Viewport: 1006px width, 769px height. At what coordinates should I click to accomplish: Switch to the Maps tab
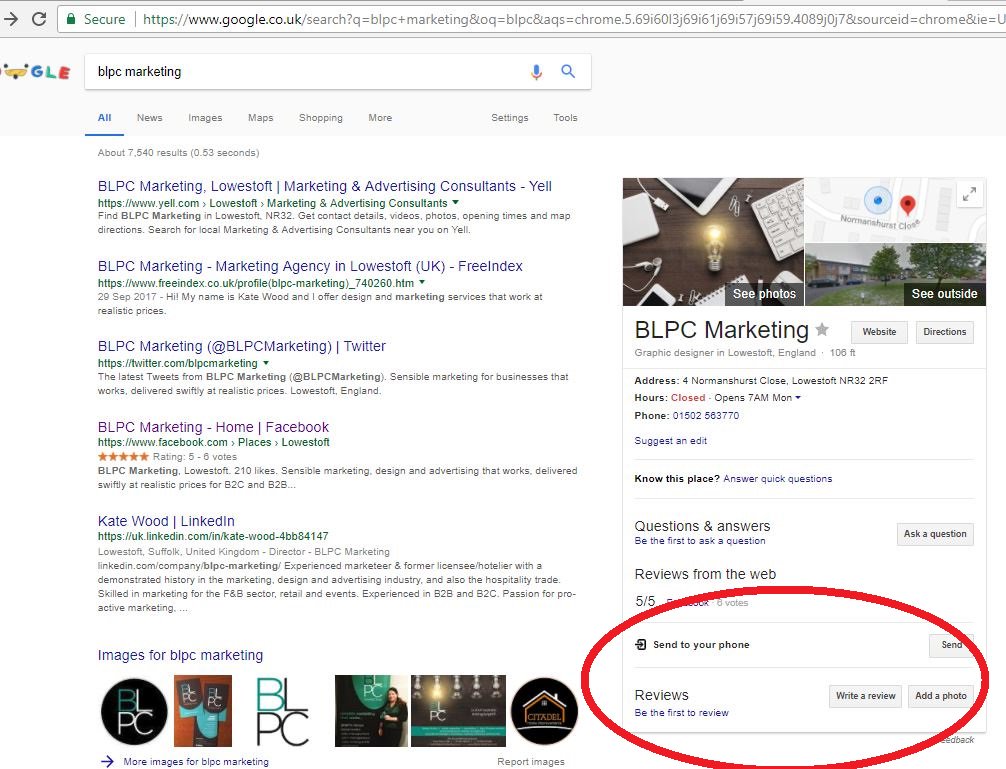[x=260, y=118]
